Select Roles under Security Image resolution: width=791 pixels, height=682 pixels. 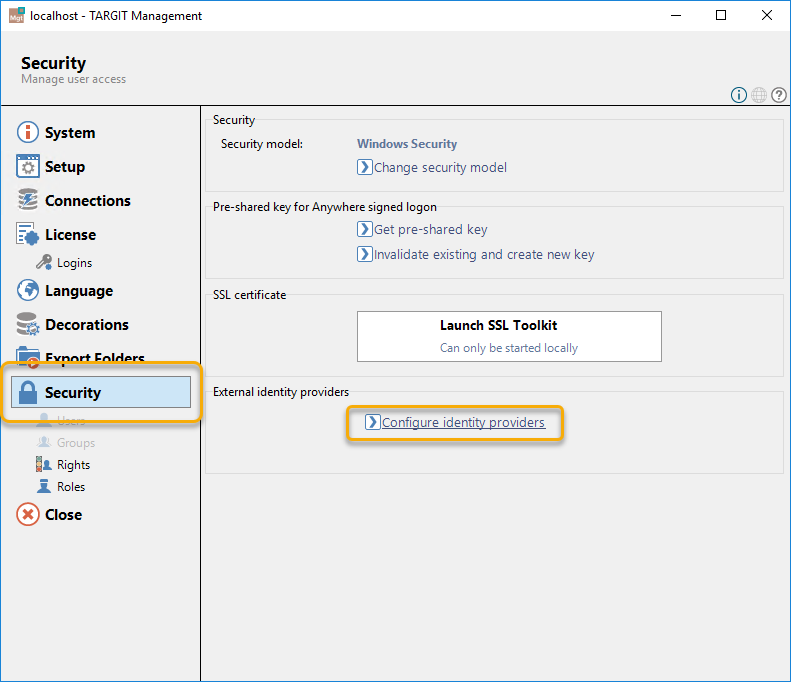[x=71, y=487]
